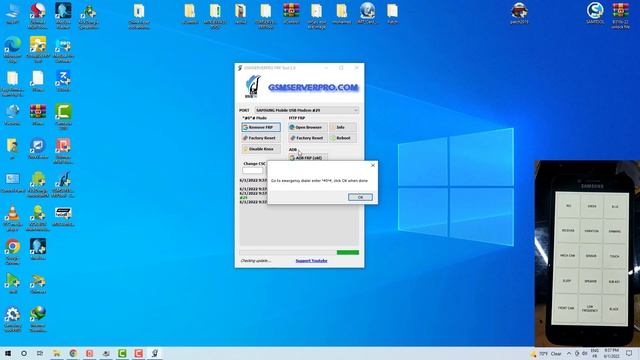Click Factory Reset under *#0*# Mode

point(261,138)
